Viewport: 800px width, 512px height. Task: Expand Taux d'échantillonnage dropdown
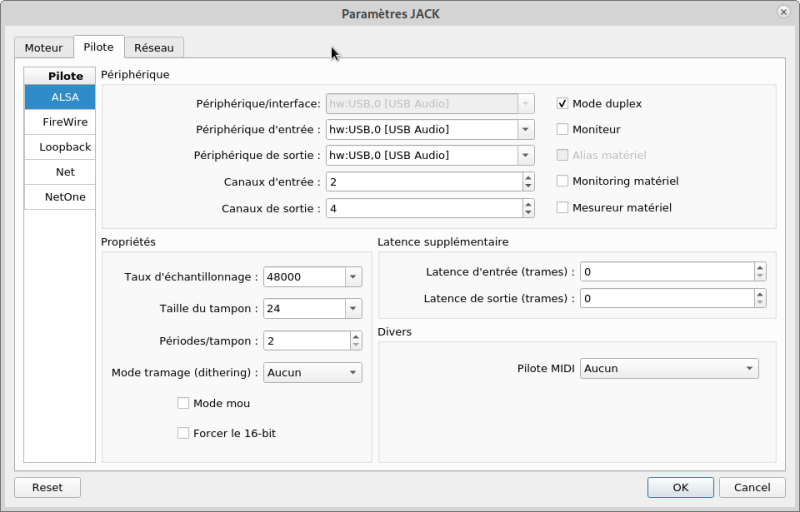353,277
